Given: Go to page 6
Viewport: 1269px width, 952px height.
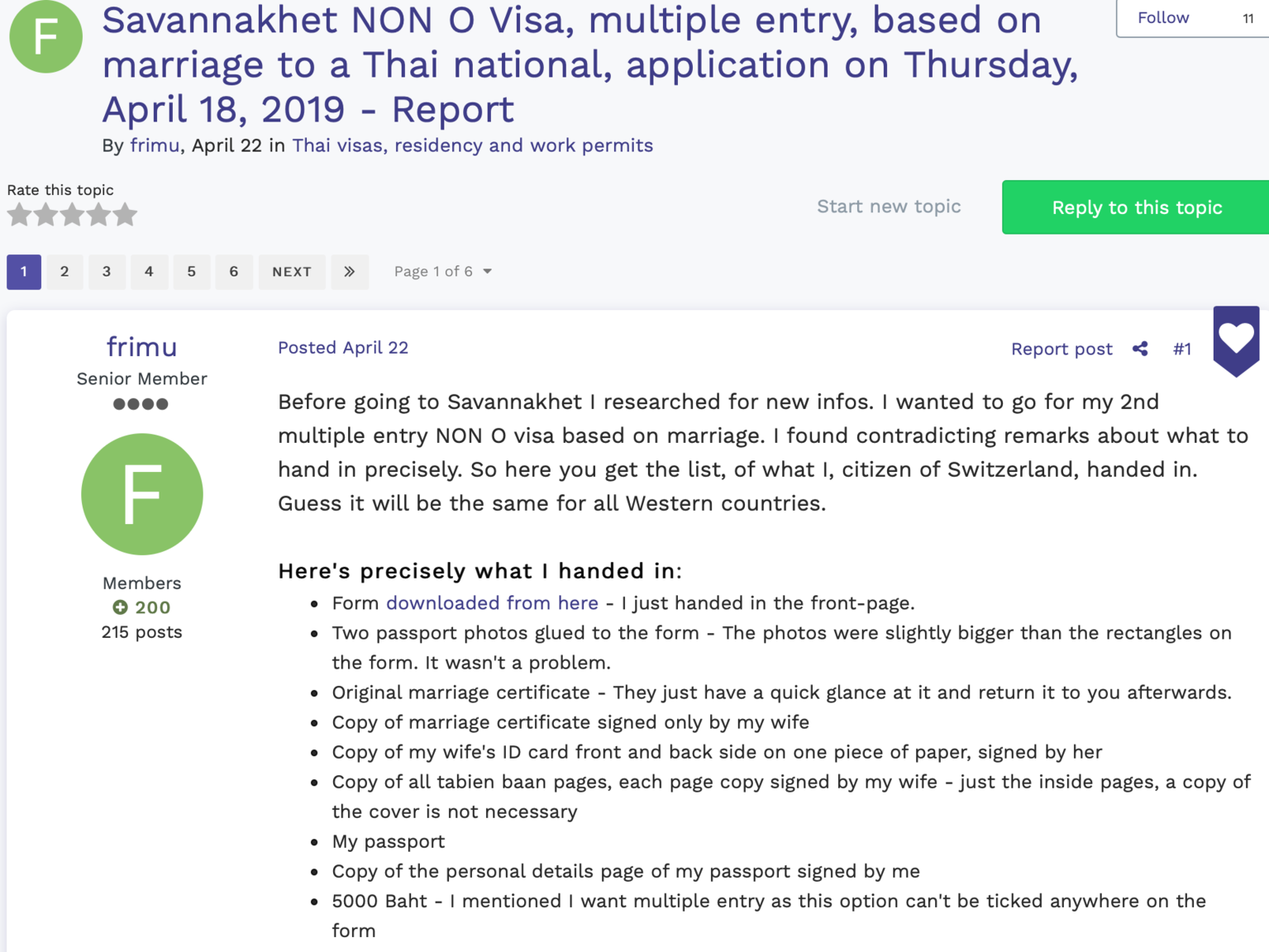Looking at the screenshot, I should 234,272.
